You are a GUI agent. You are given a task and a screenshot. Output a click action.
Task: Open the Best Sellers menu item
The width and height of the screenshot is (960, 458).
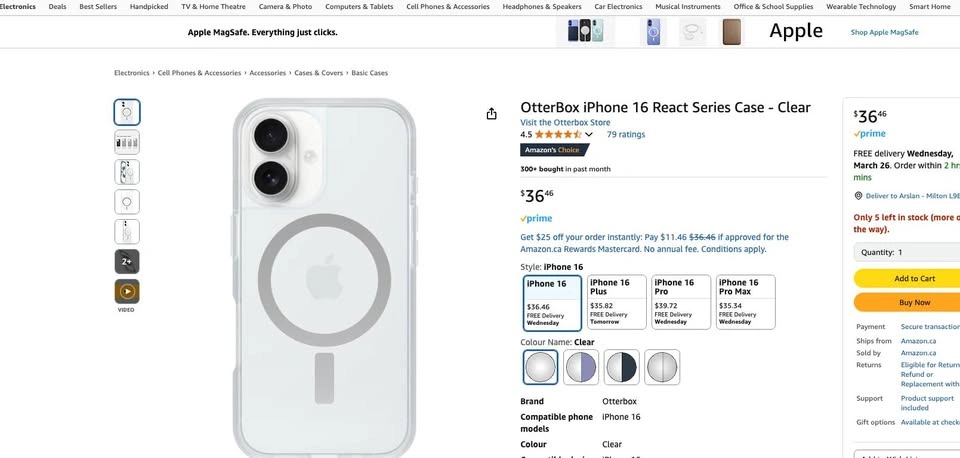coord(98,6)
